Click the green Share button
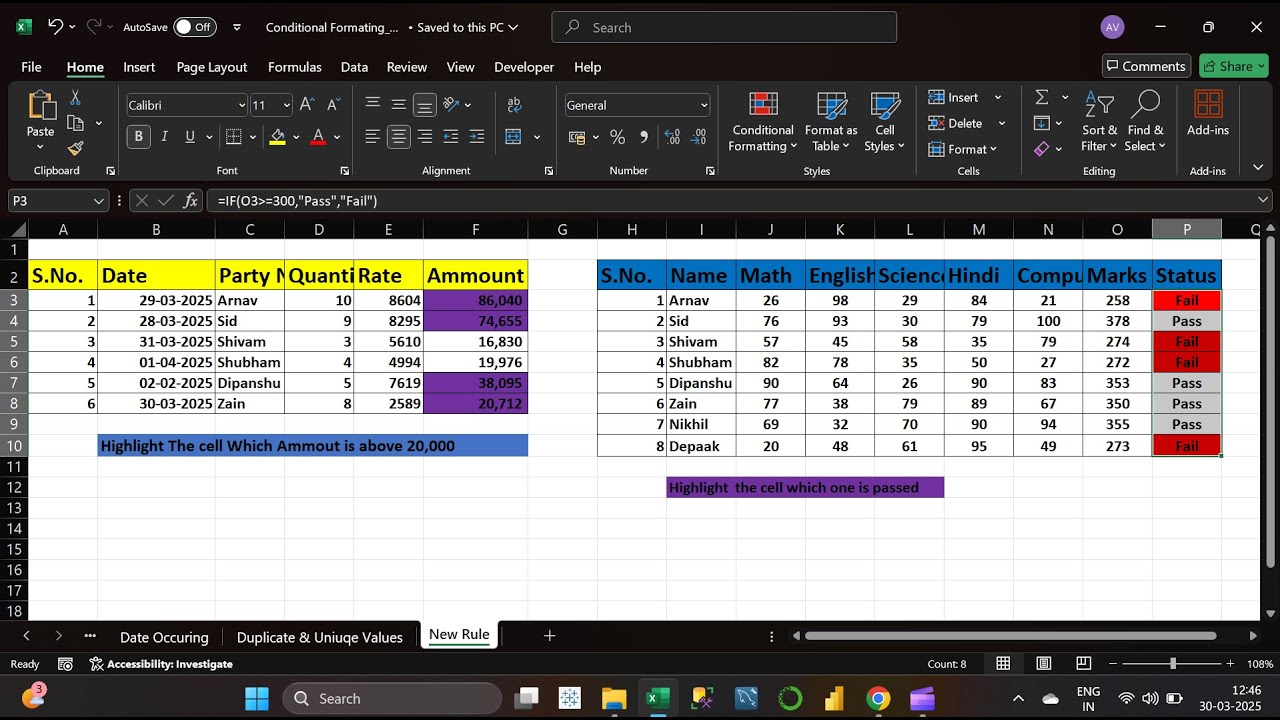Screen dimensions: 1280x720 pos(1233,66)
